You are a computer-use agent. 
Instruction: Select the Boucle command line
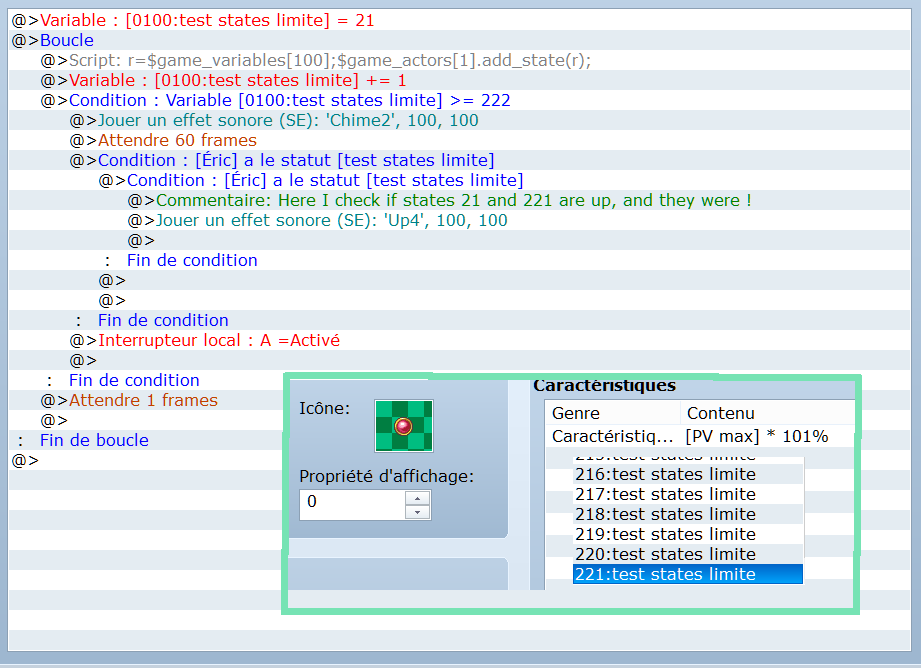(66, 40)
